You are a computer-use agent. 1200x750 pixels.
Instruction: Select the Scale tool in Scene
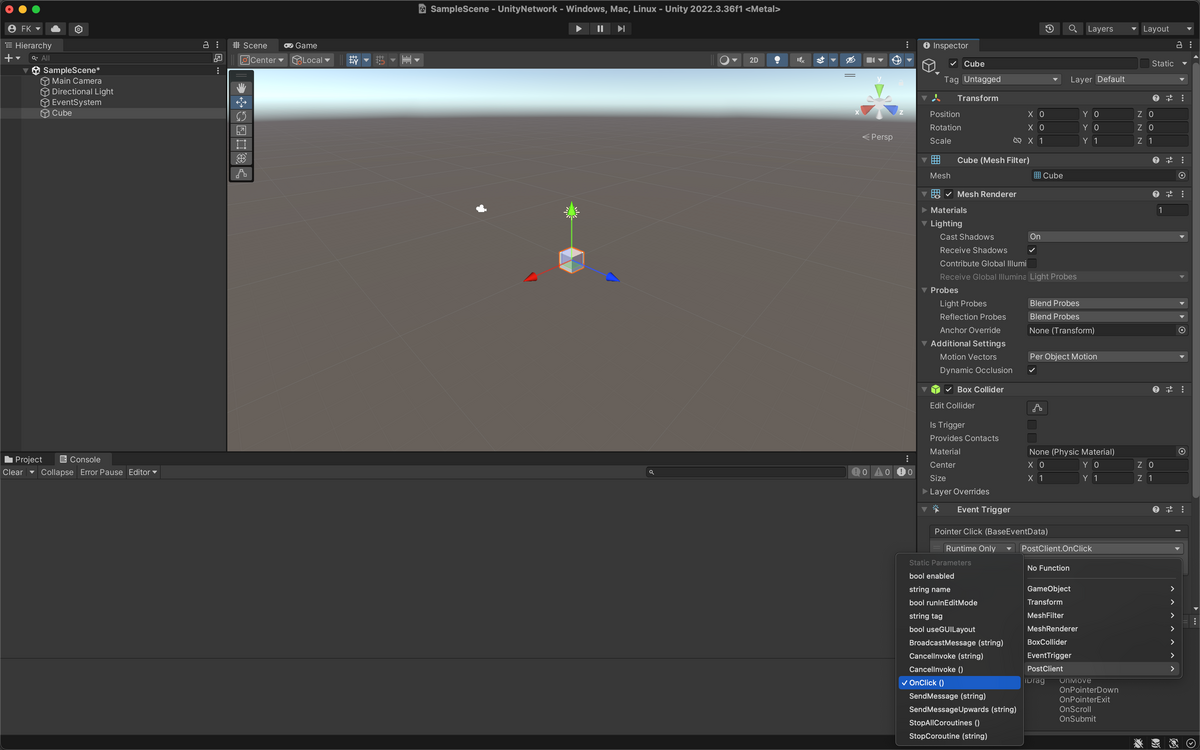241,130
